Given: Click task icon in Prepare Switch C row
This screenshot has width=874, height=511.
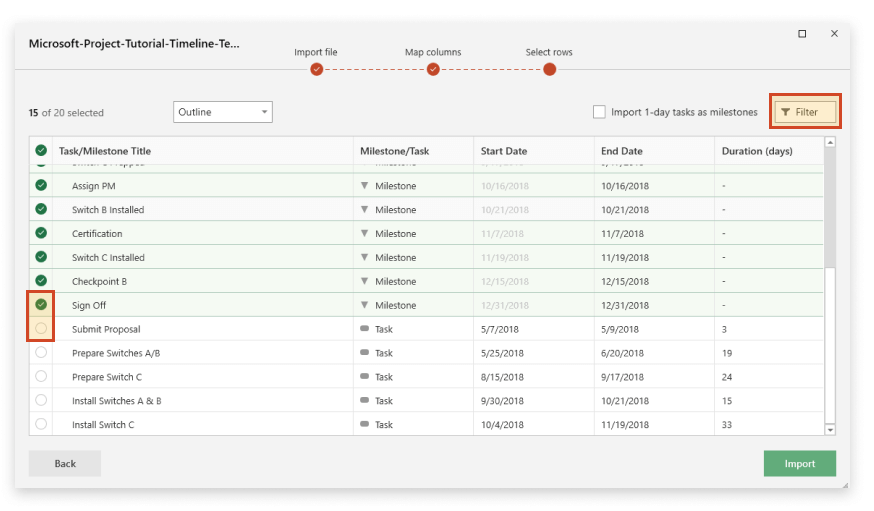Looking at the screenshot, I should point(365,377).
